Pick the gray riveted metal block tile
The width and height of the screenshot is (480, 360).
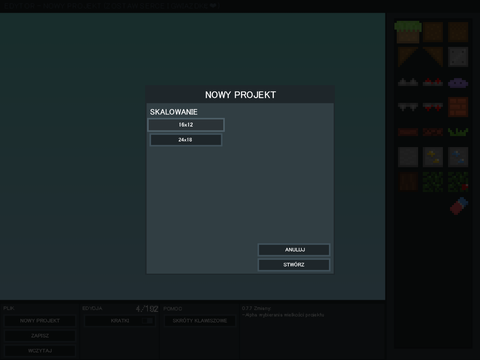[458, 57]
